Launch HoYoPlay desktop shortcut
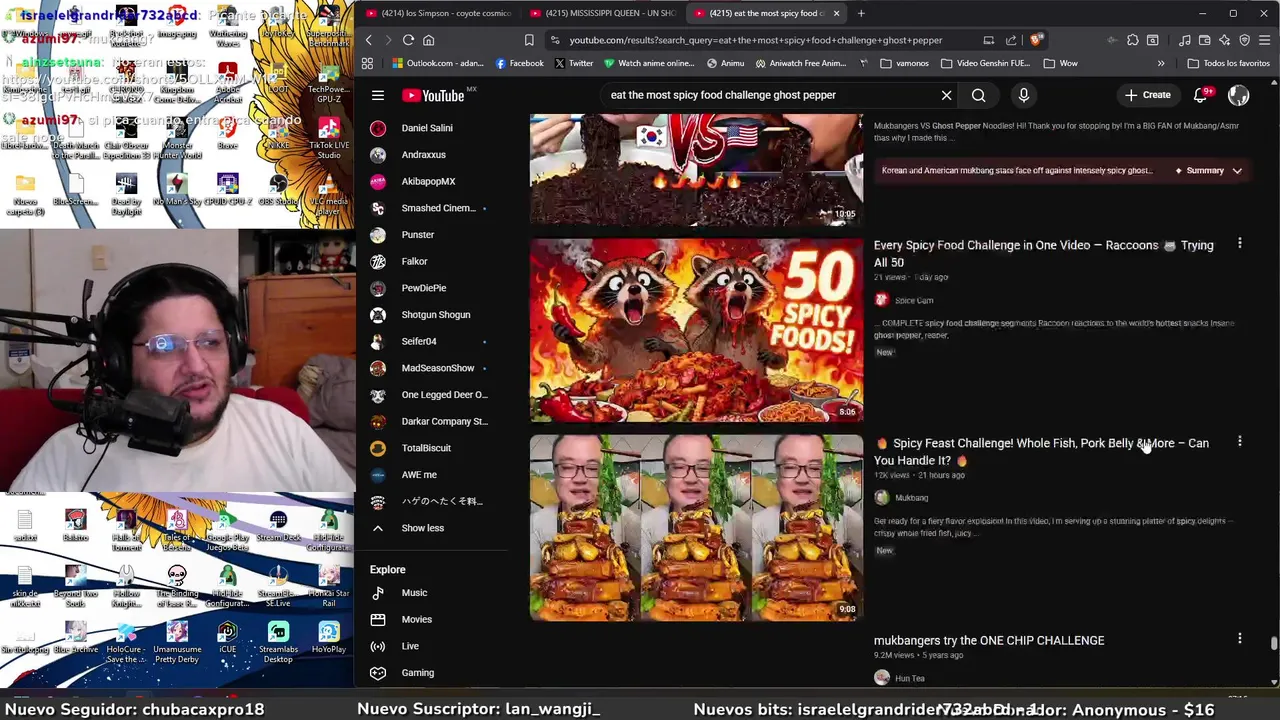The width and height of the screenshot is (1280, 720). point(329,638)
